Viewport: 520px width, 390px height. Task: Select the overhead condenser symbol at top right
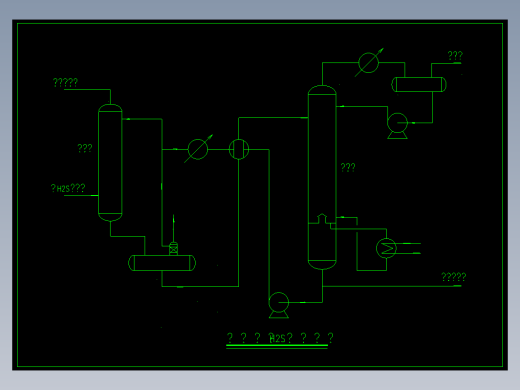click(369, 63)
